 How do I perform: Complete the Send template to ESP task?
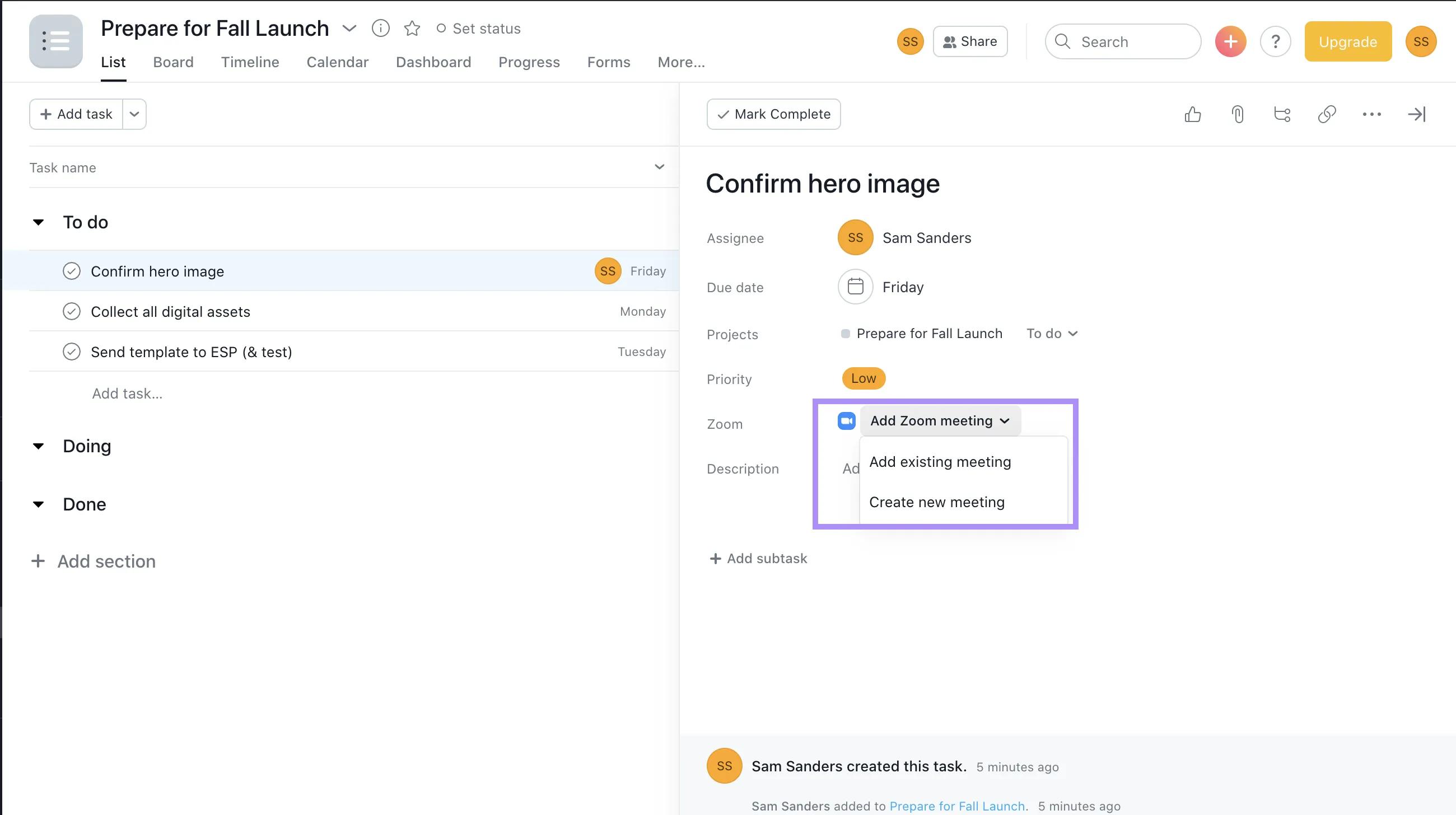tap(72, 352)
